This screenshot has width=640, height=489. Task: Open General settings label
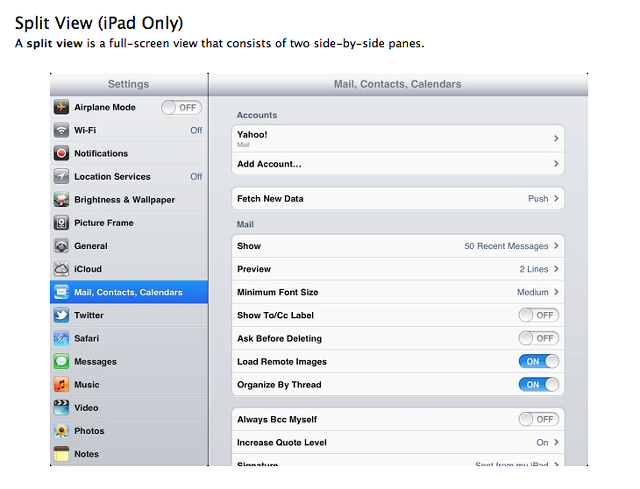pos(91,246)
